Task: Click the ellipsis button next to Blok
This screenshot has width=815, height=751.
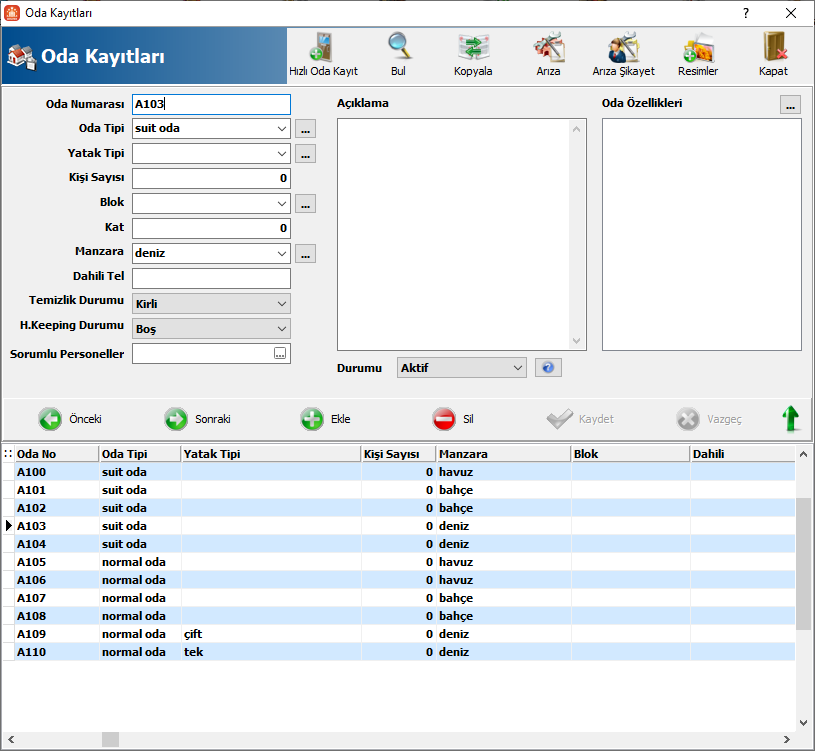Action: pos(306,203)
